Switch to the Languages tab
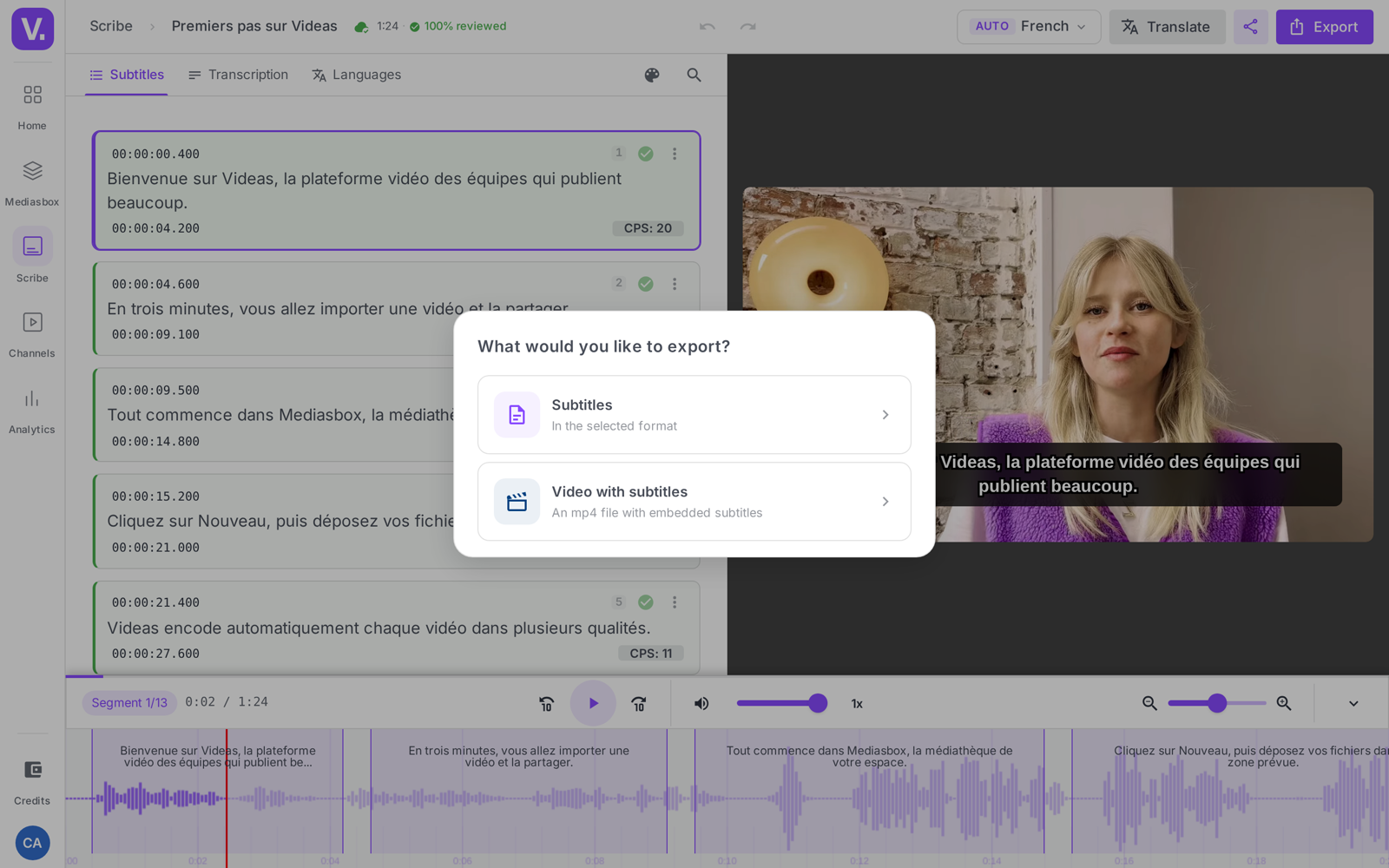 point(356,76)
